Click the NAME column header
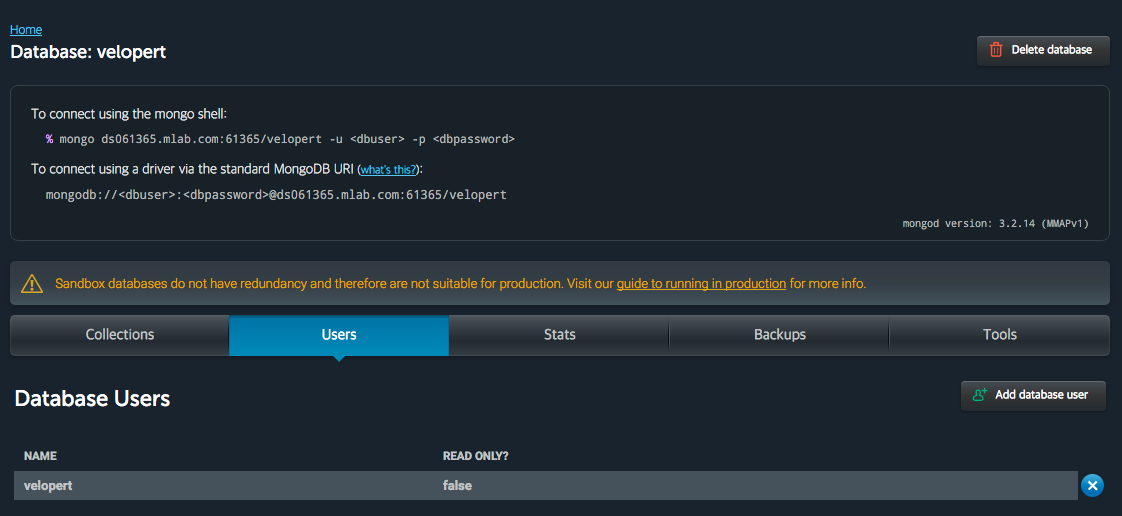 tap(40, 456)
